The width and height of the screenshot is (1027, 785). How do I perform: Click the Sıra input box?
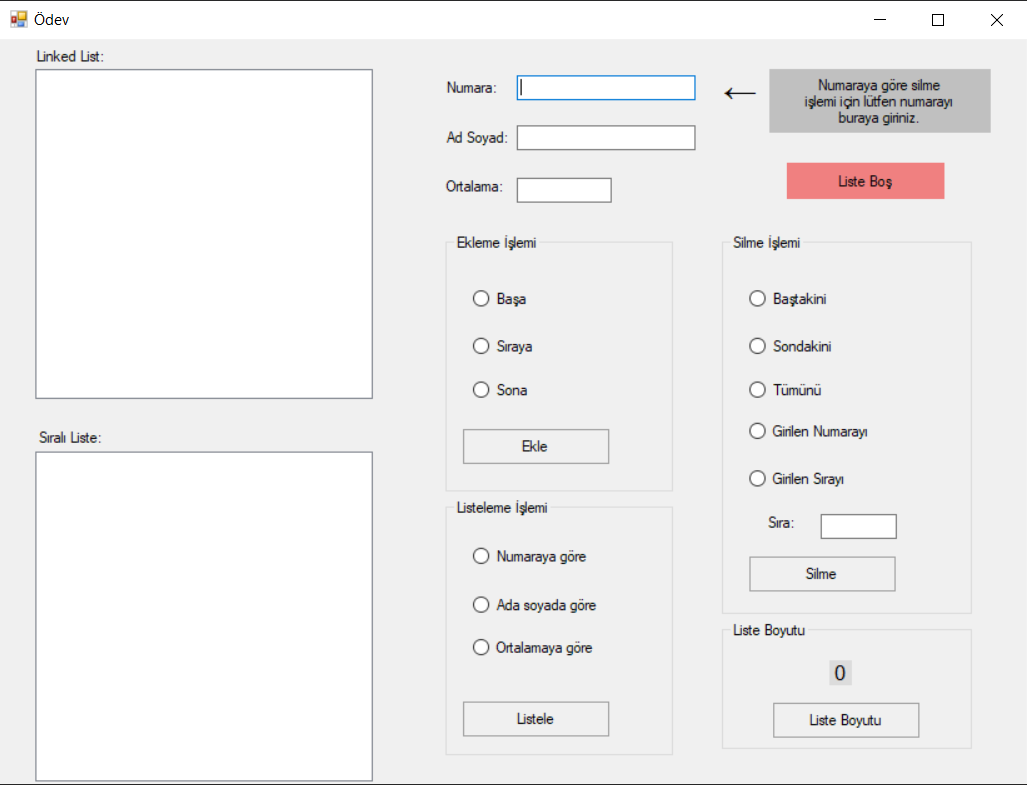click(x=858, y=526)
